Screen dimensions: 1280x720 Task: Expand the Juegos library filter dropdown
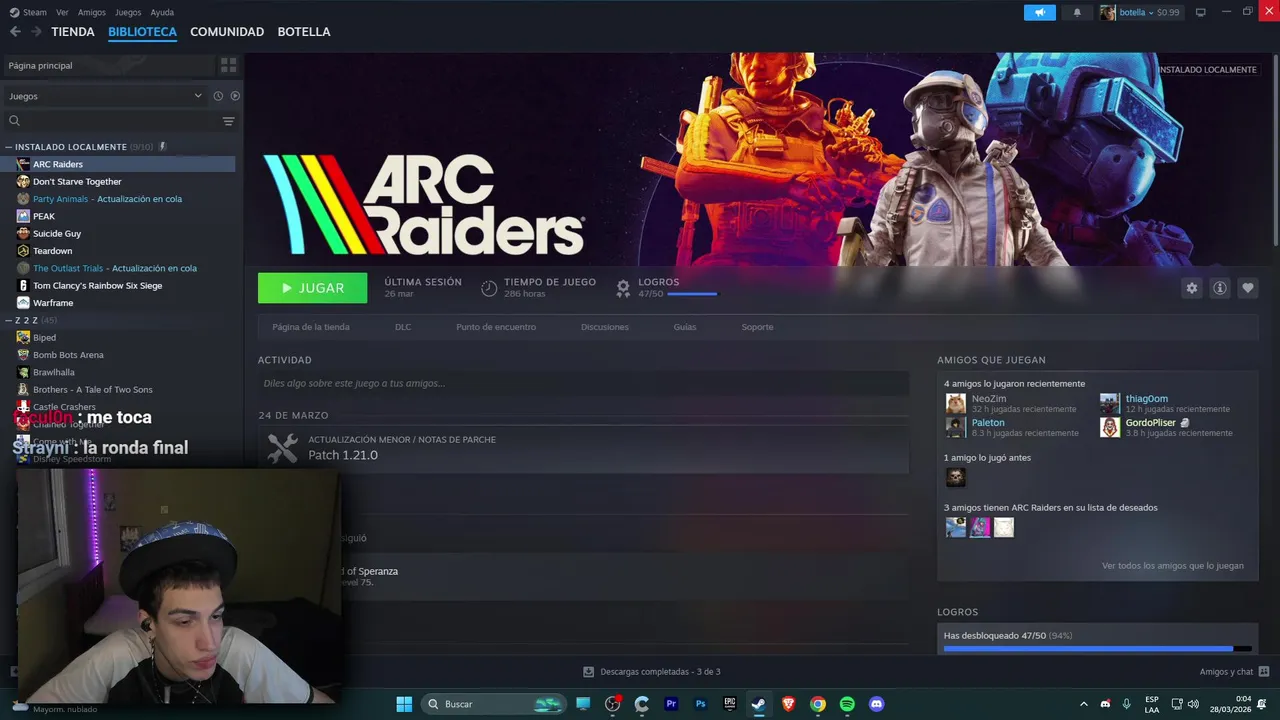click(x=105, y=96)
